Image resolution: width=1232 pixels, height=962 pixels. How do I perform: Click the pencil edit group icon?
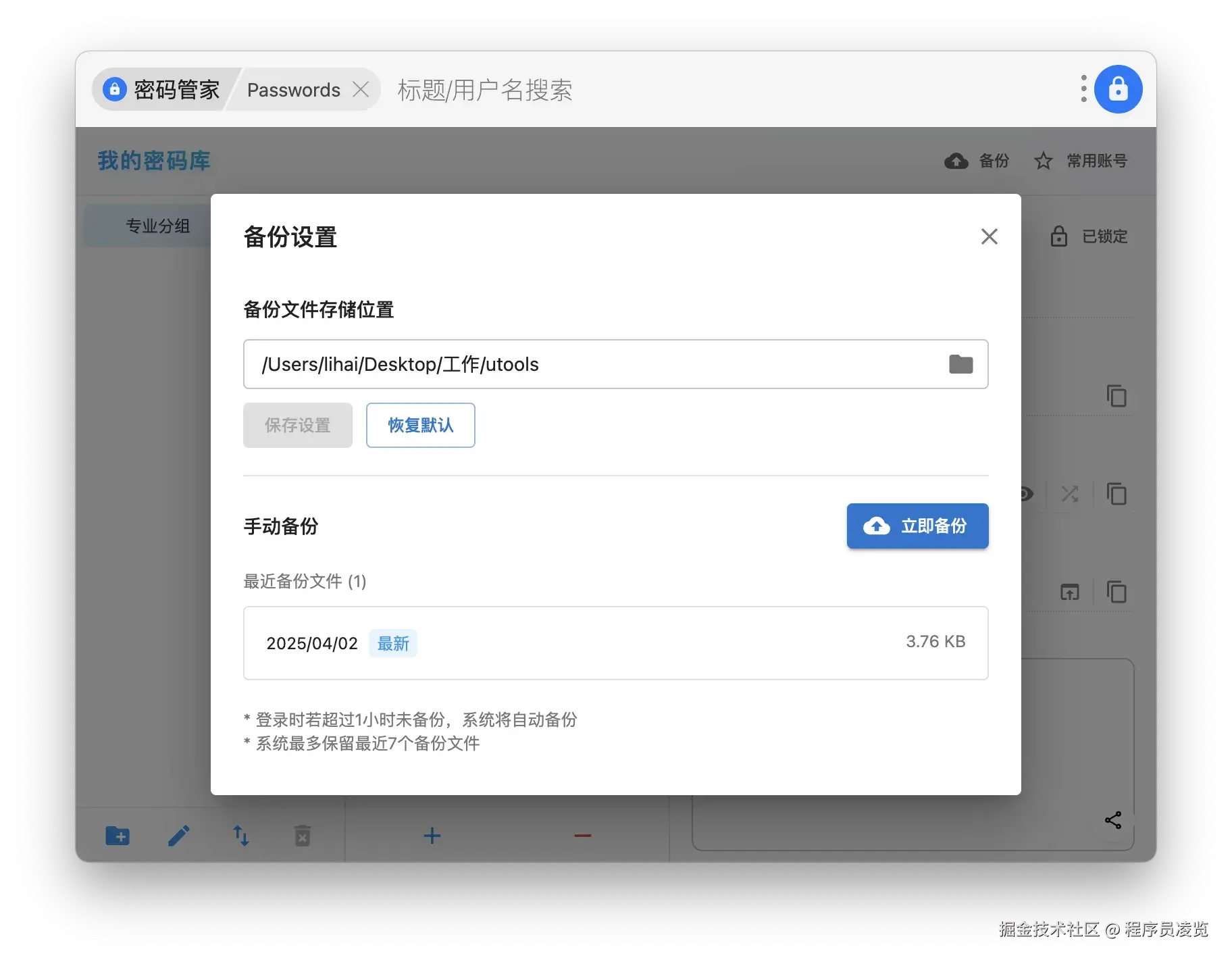178,836
